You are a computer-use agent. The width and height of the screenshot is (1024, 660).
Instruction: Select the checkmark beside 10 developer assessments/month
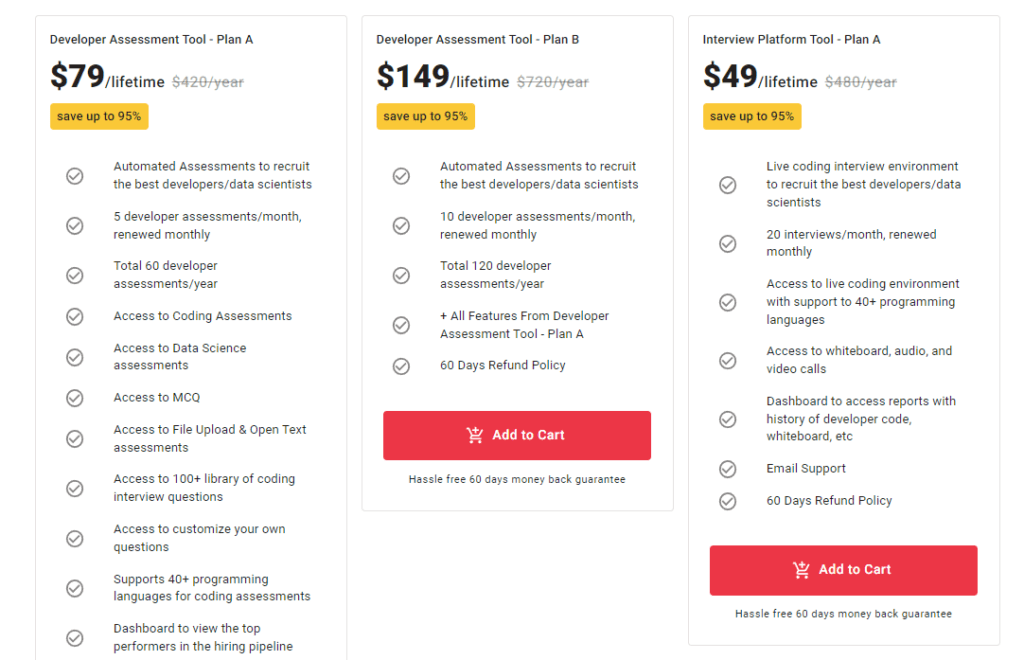click(x=401, y=225)
